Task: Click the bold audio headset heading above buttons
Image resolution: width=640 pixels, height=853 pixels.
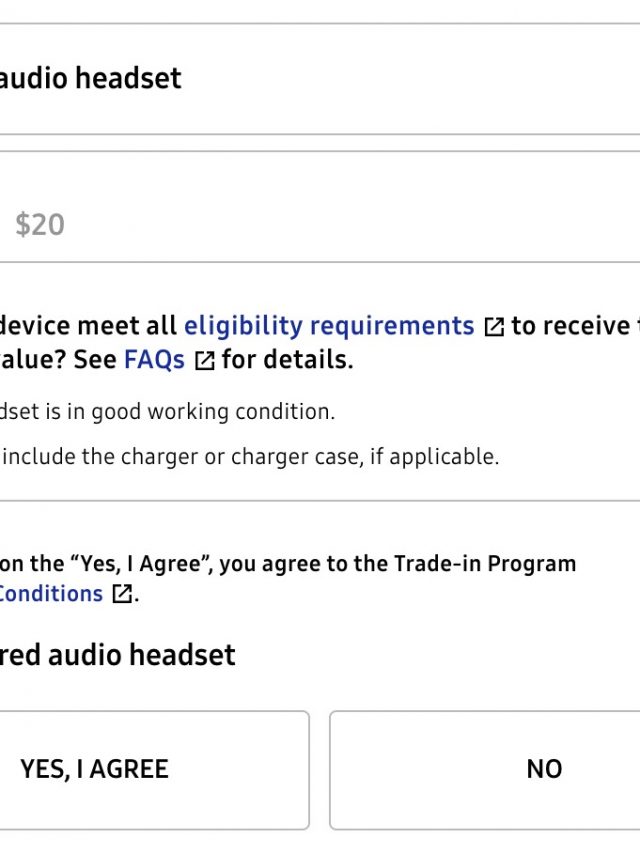Action: (x=118, y=655)
